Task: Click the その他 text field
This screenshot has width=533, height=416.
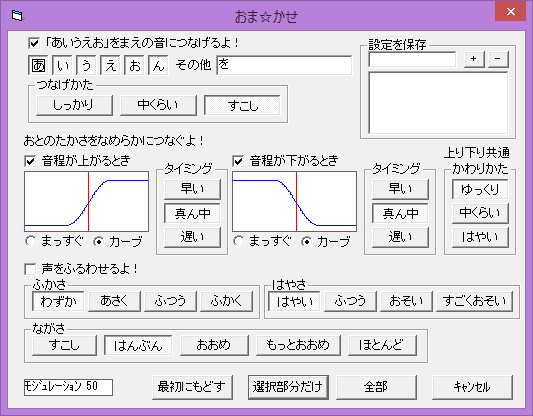Action: click(x=284, y=65)
